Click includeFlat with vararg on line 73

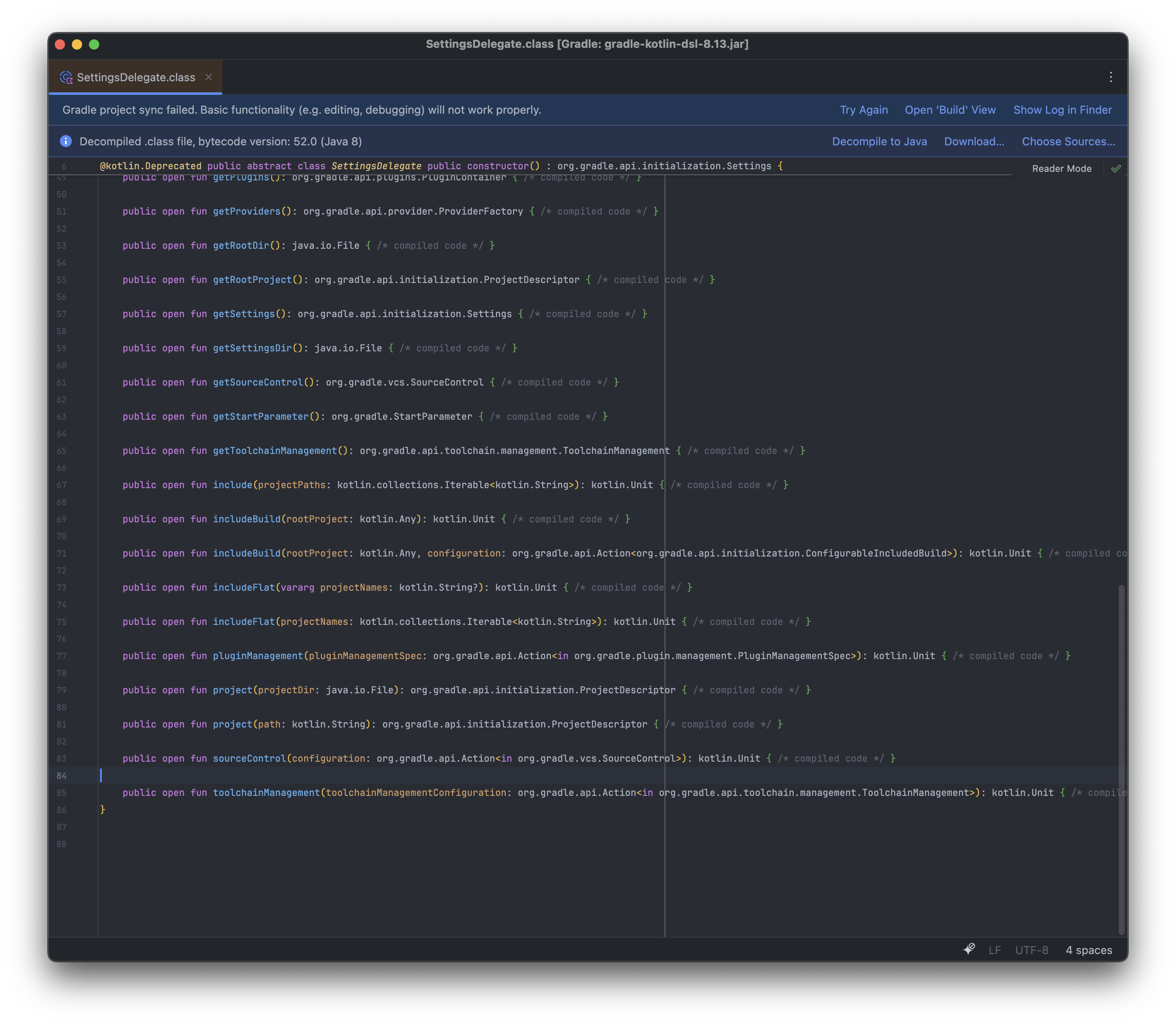pos(244,587)
